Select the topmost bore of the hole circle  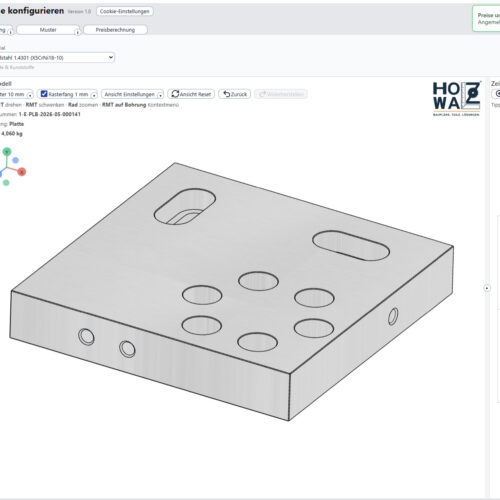point(258,281)
